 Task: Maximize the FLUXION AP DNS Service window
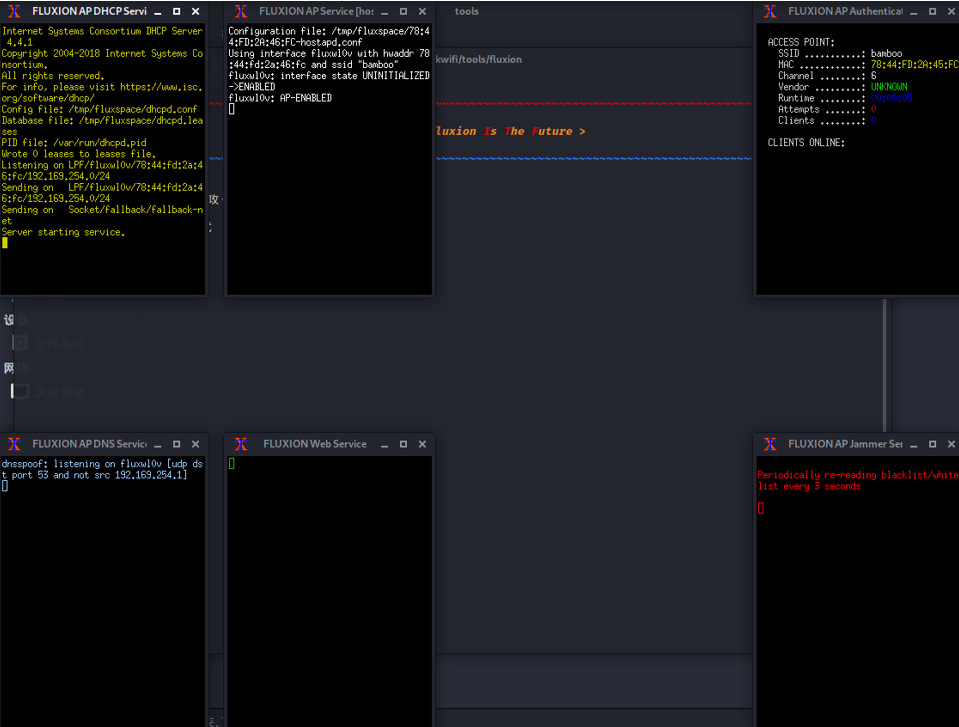(x=177, y=444)
